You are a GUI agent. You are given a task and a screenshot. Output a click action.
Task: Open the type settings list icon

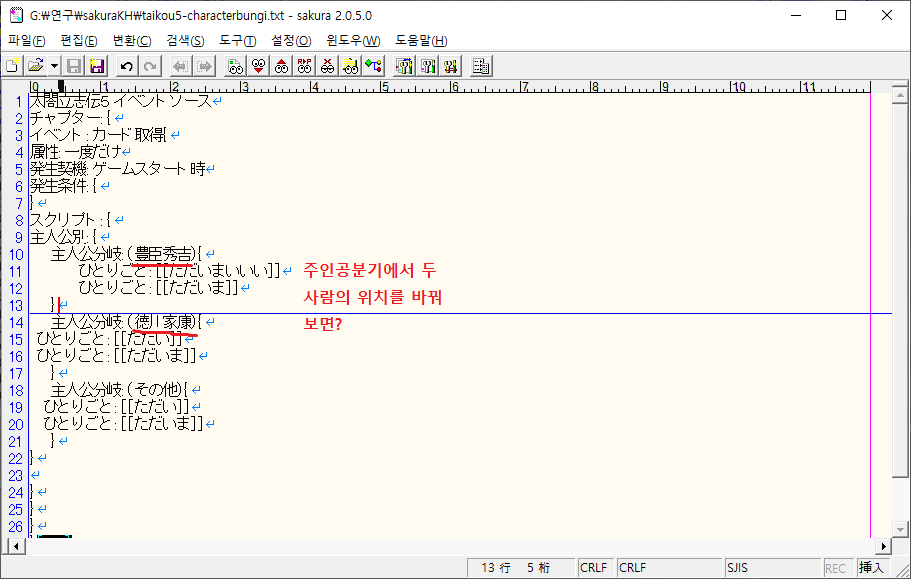point(404,66)
